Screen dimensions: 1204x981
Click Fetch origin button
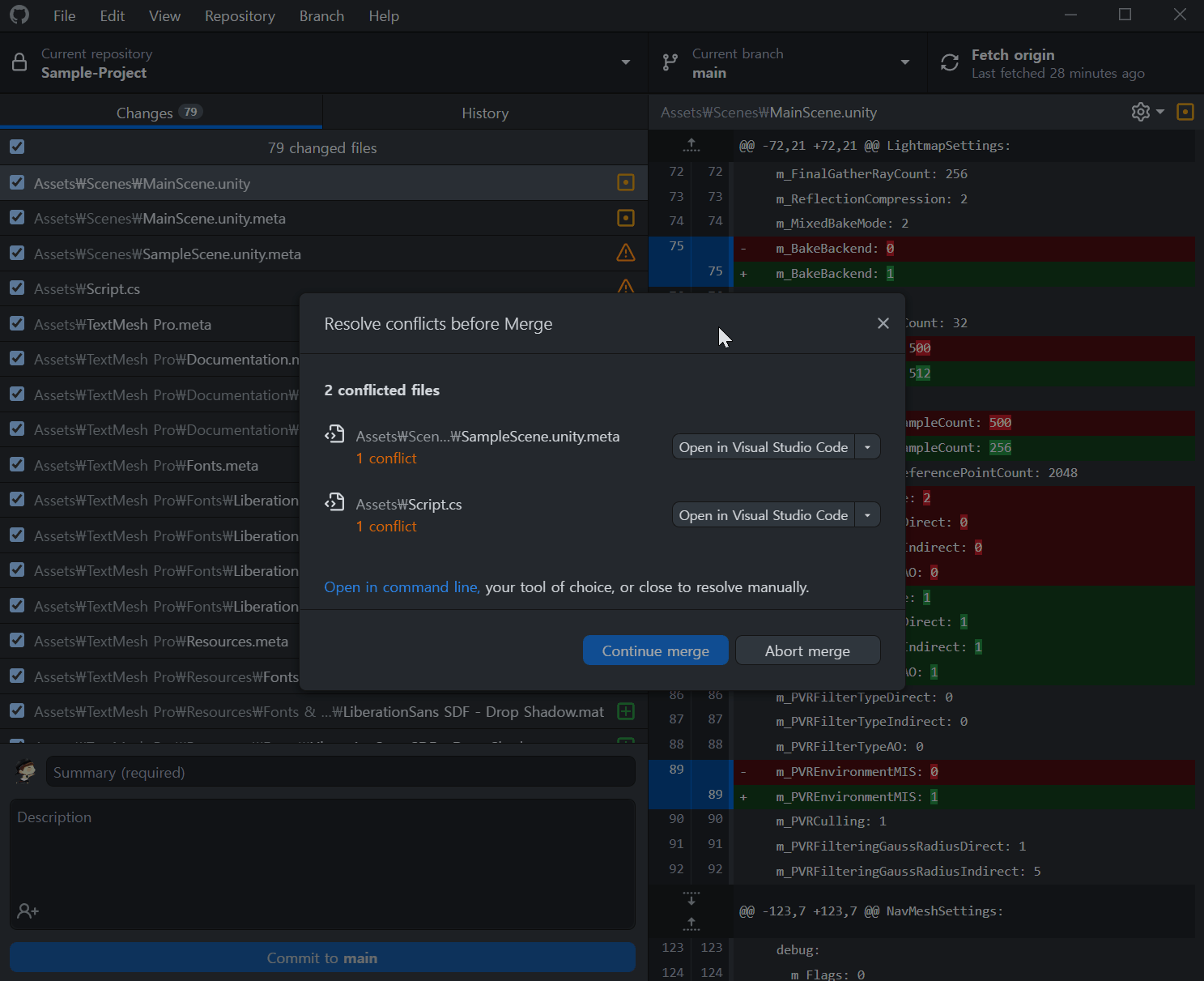coord(1066,63)
